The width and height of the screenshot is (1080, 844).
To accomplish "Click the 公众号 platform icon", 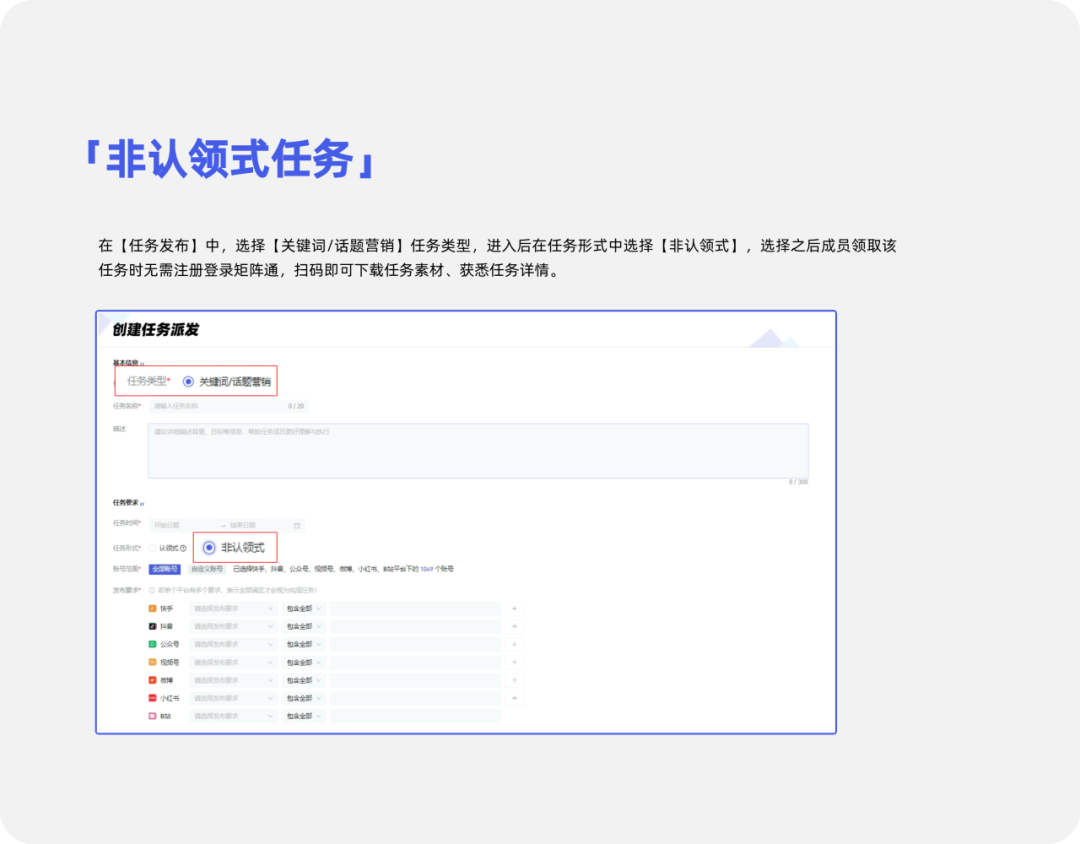I will point(153,645).
